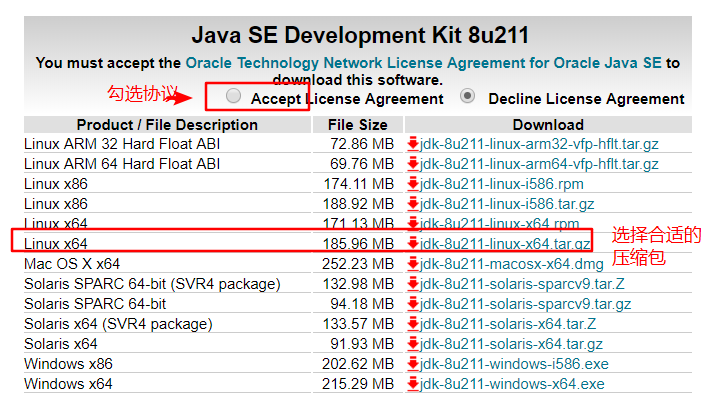
Task: Download jdk-8u211-macosx-x64.dmg
Action: (x=512, y=264)
